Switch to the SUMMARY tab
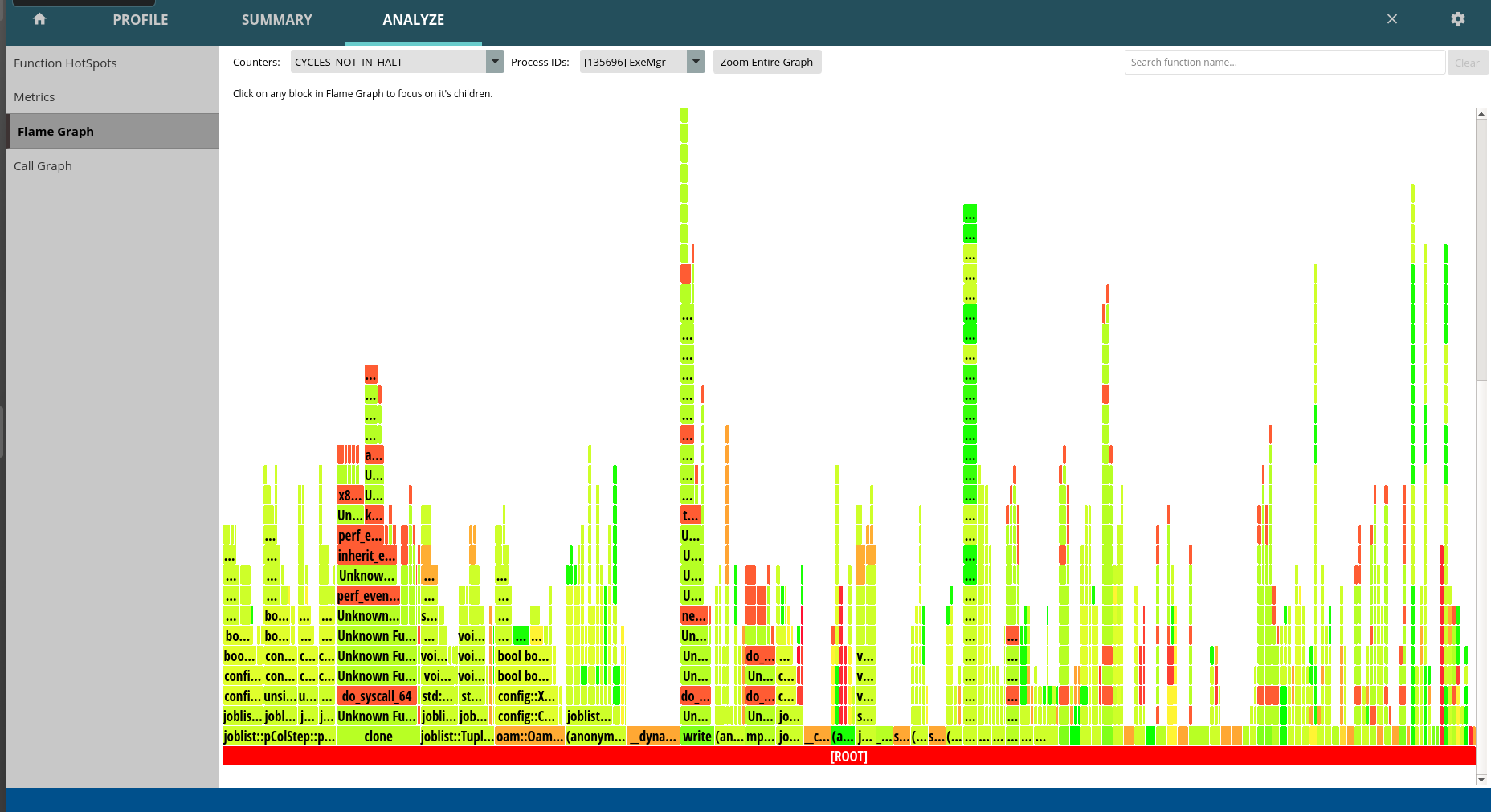The height and width of the screenshot is (812, 1491). pos(276,20)
